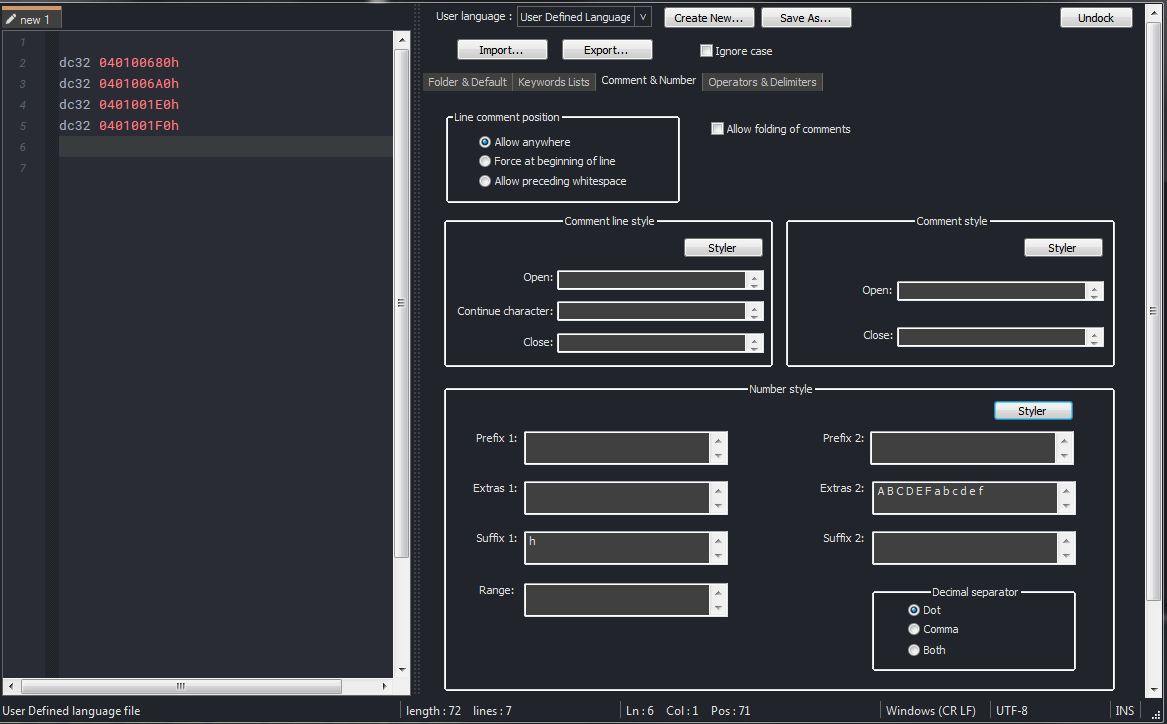Viewport: 1167px width, 724px height.
Task: Click the Range input field
Action: [617, 600]
